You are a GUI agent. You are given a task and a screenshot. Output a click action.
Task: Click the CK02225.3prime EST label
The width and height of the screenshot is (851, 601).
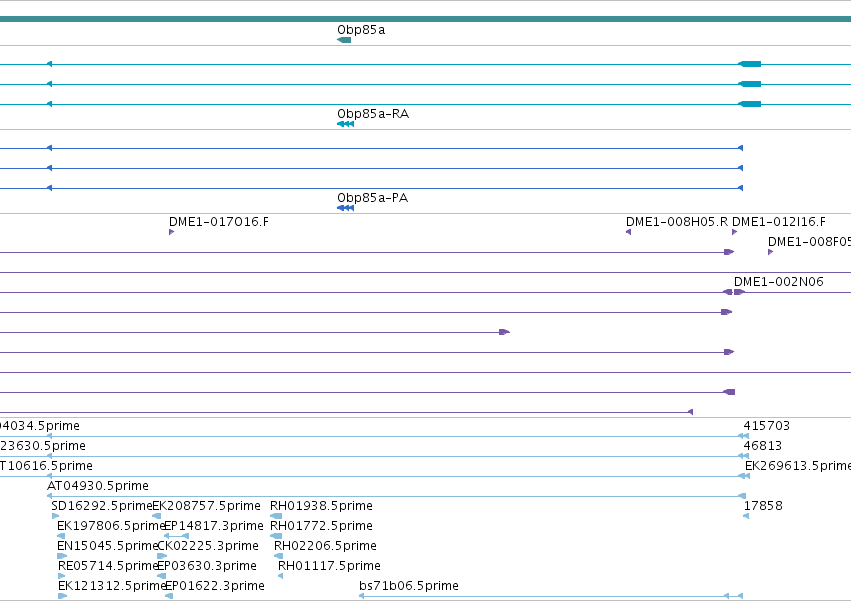tap(208, 546)
